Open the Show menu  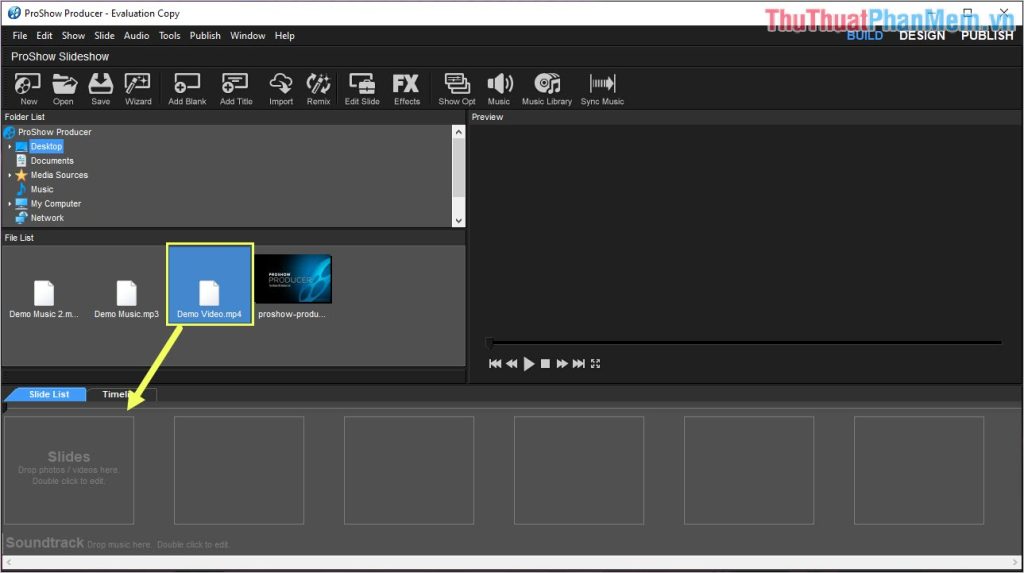pos(73,35)
